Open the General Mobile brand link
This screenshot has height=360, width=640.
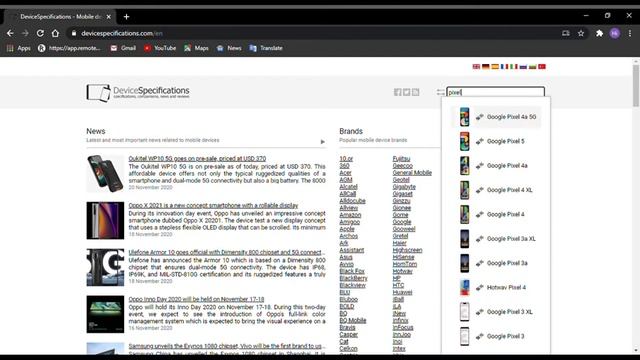(412, 173)
